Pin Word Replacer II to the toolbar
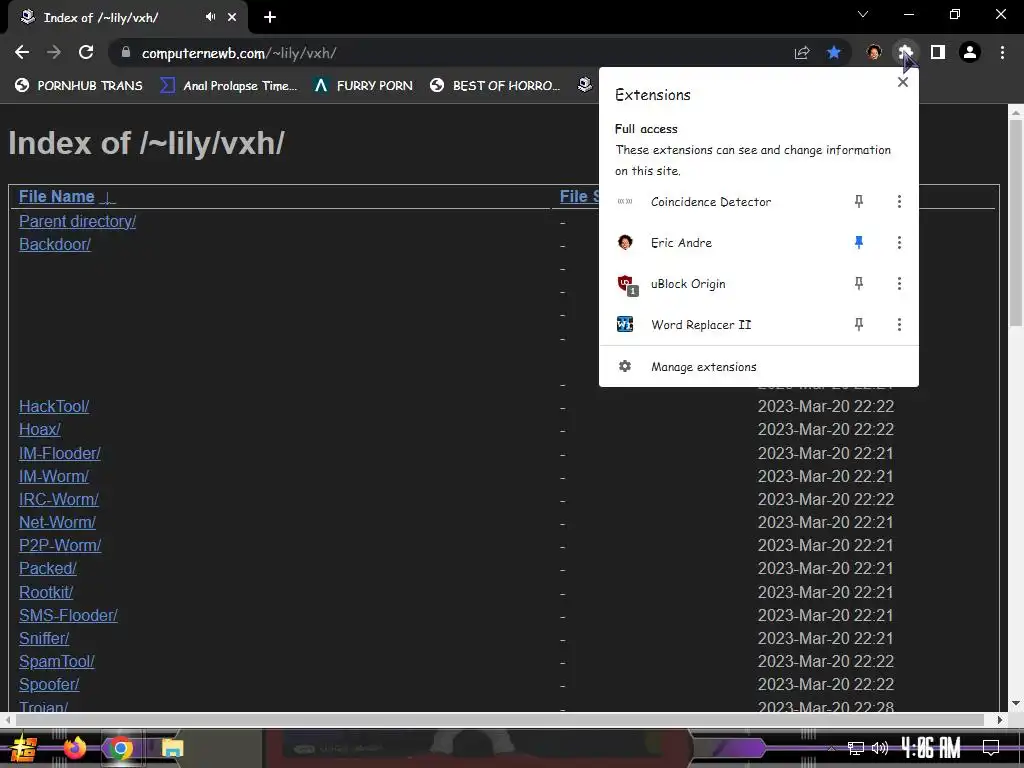 click(x=859, y=325)
